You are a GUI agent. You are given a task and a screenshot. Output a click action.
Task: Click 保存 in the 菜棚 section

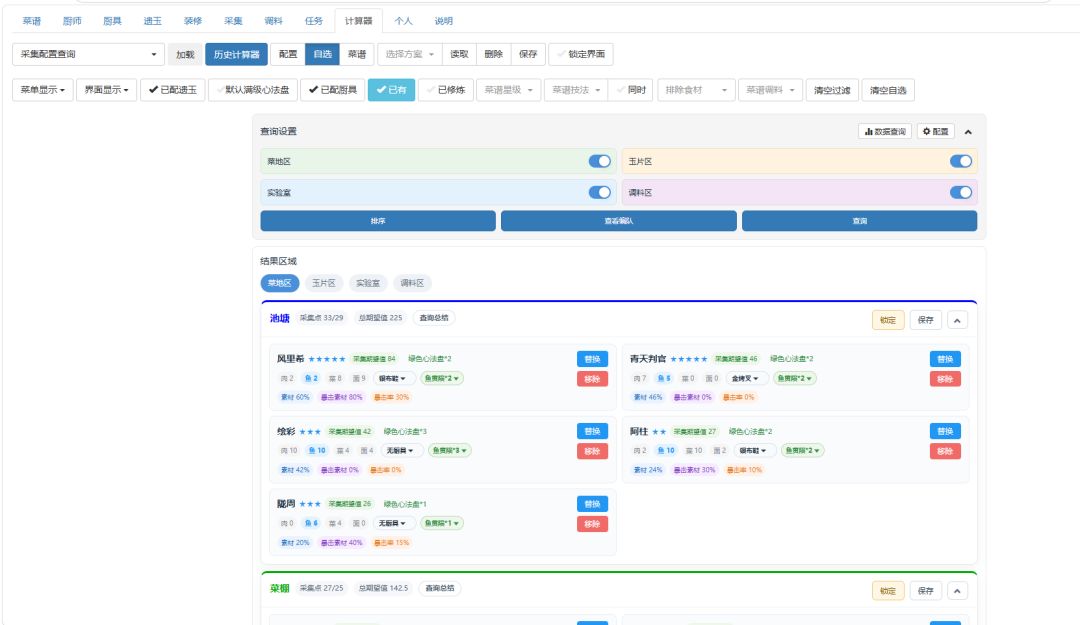tap(925, 591)
